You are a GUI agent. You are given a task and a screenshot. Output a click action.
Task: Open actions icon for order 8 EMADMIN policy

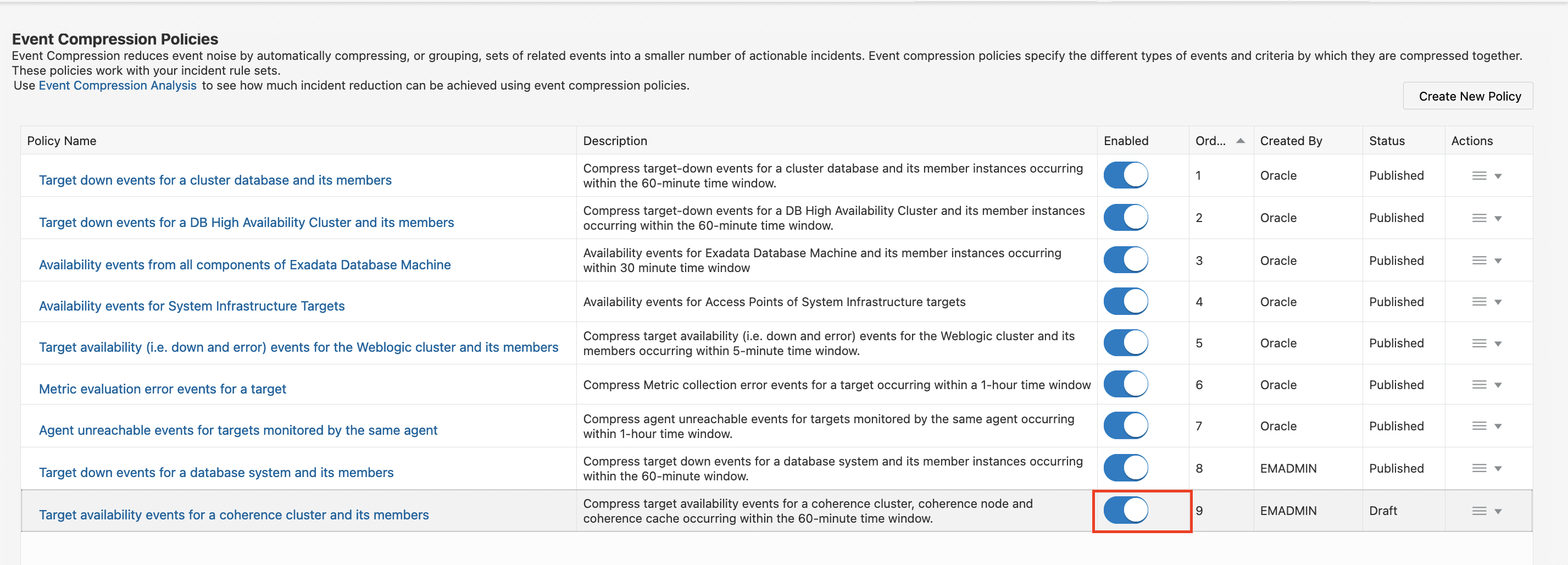1479,468
